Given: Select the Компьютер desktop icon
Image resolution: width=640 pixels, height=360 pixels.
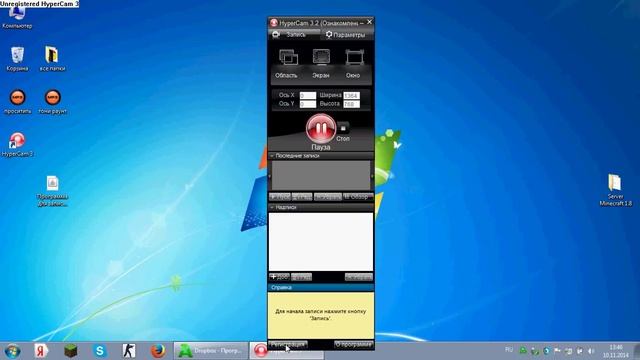Looking at the screenshot, I should (x=17, y=18).
